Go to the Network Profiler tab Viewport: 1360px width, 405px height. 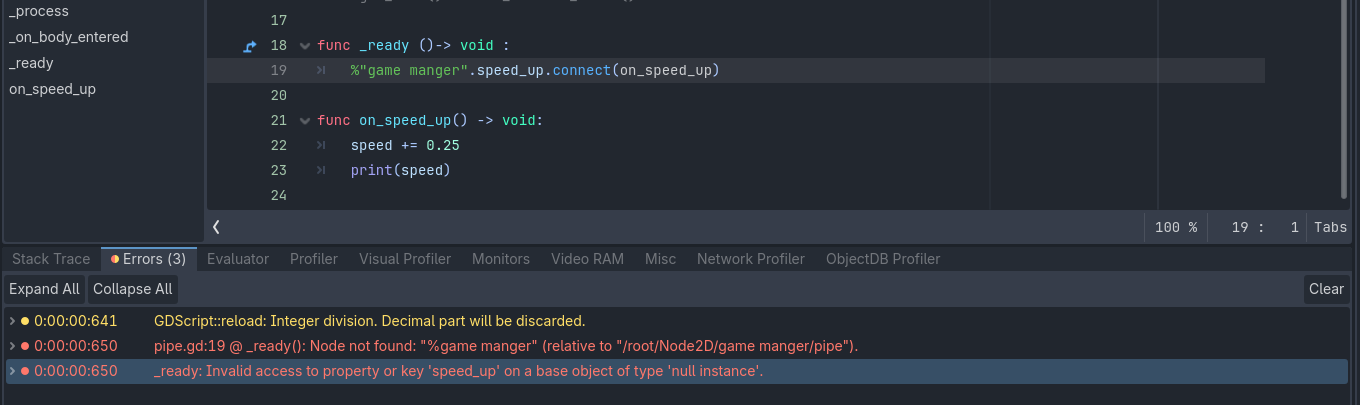751,259
